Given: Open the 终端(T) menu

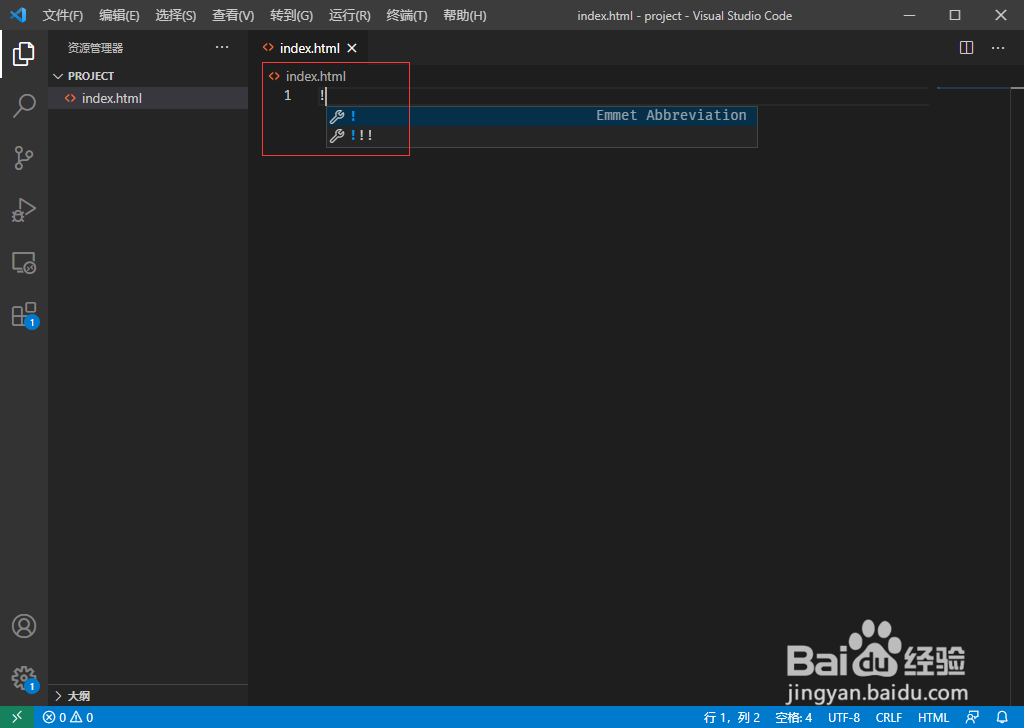Looking at the screenshot, I should (407, 16).
